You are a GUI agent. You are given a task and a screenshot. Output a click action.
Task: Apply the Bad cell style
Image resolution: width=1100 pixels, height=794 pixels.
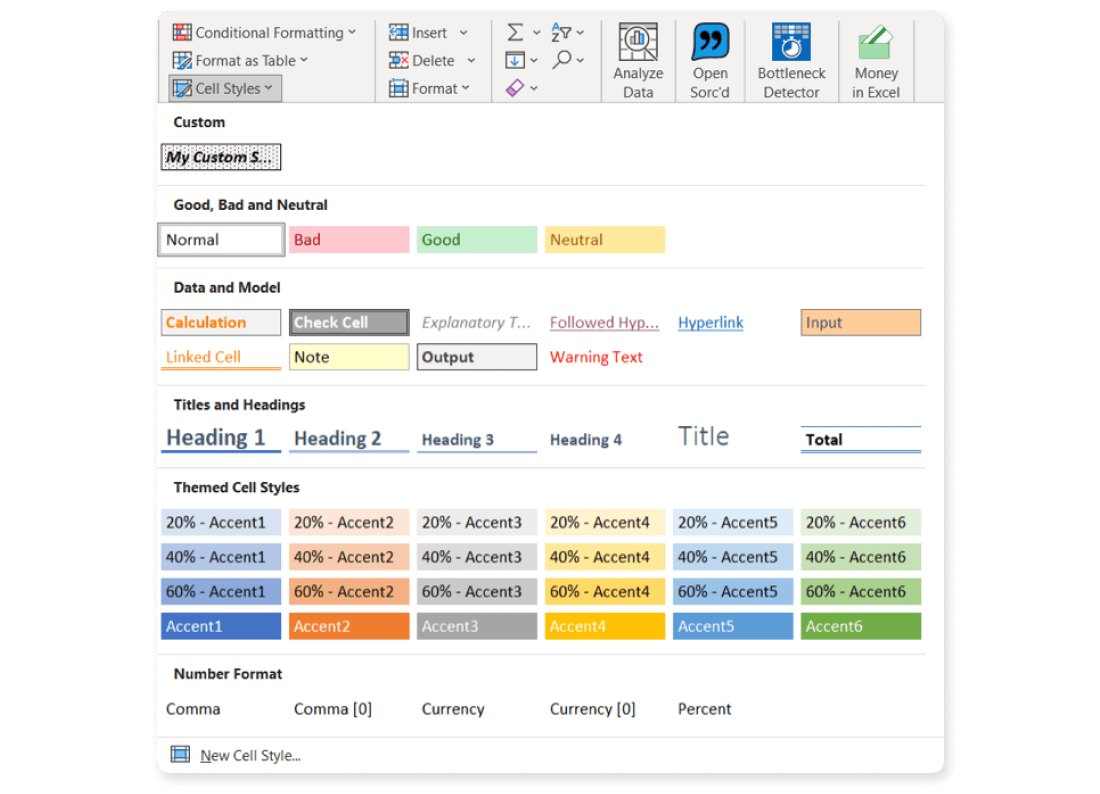coord(349,240)
